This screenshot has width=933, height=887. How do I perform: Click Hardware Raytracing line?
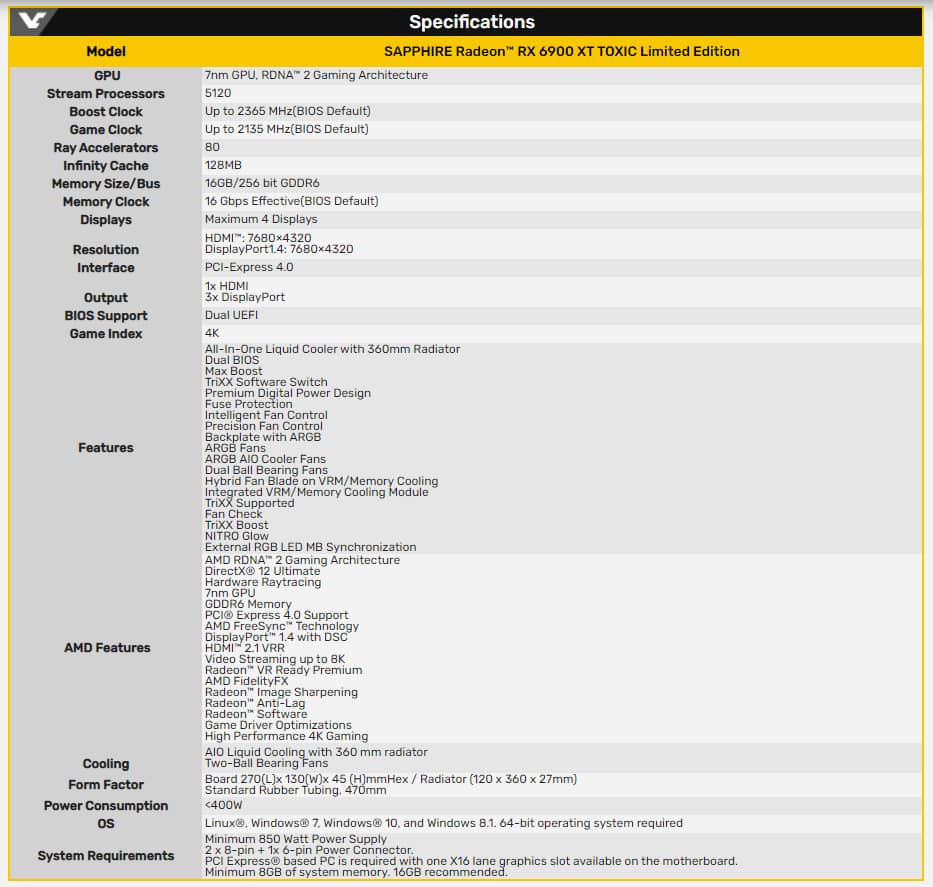pos(263,582)
